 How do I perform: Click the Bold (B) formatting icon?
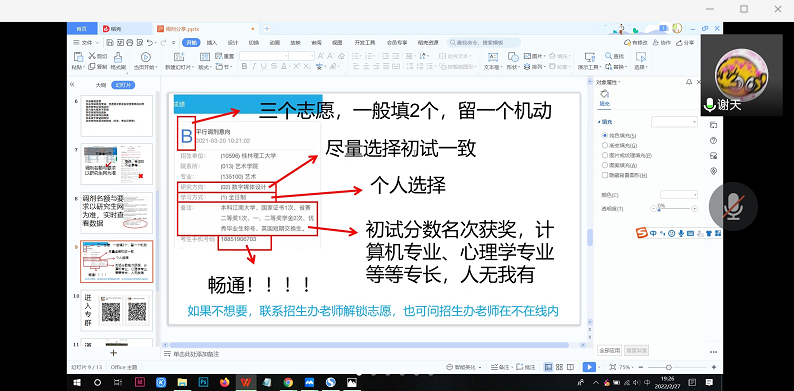tap(244, 66)
